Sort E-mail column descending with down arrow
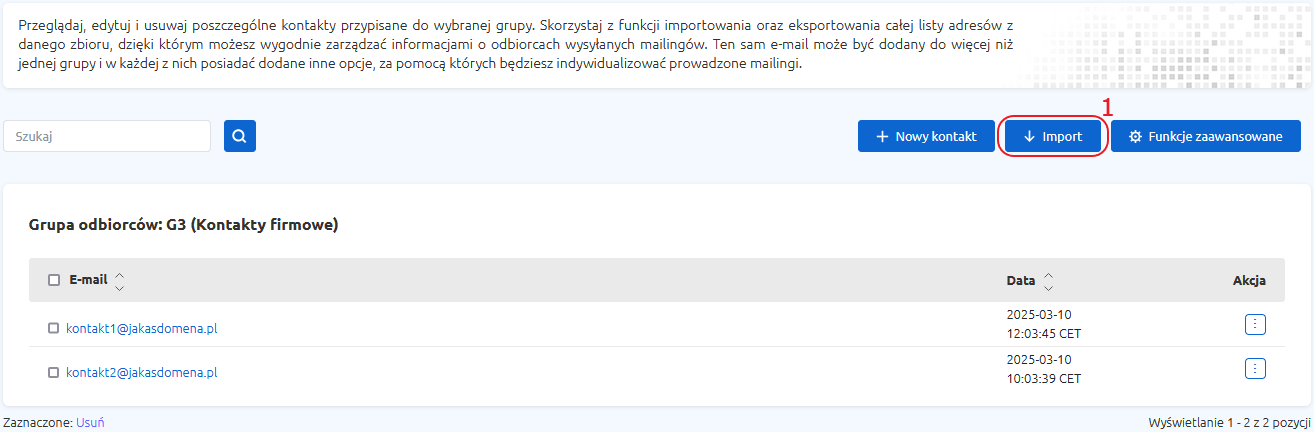Screen dimensions: 1314x432 pos(120,287)
